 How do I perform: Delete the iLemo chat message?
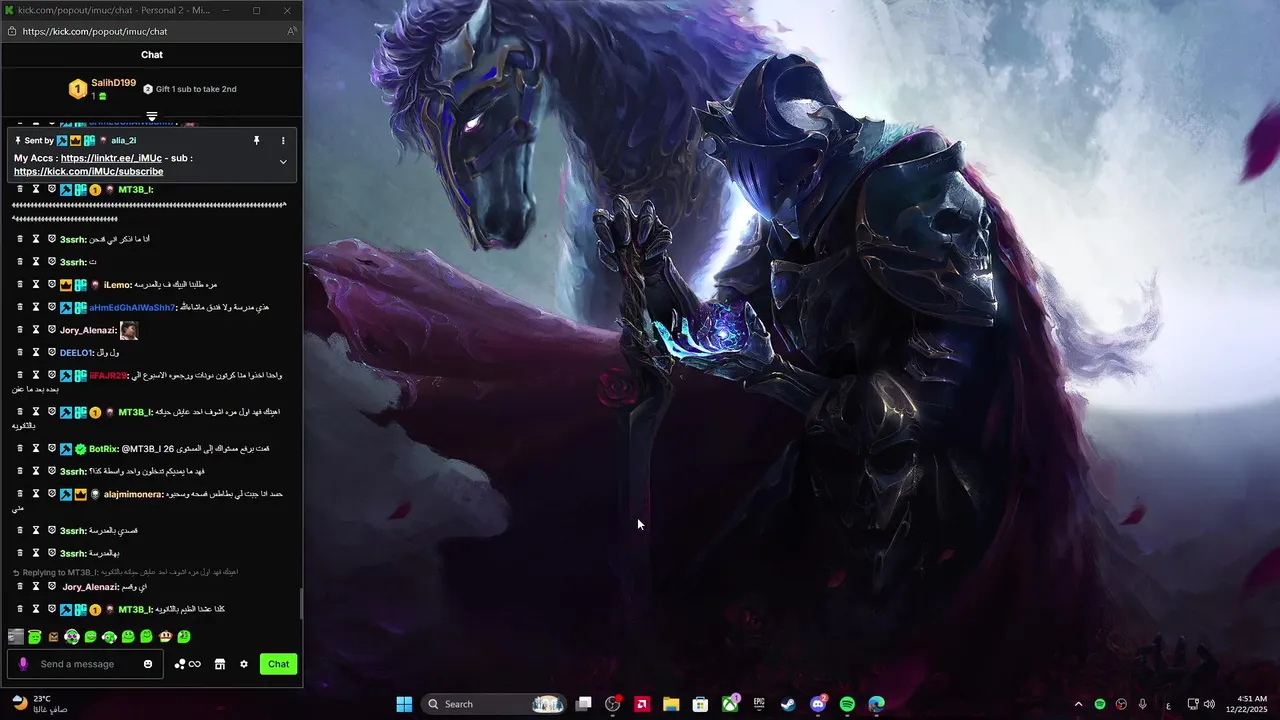click(x=20, y=285)
